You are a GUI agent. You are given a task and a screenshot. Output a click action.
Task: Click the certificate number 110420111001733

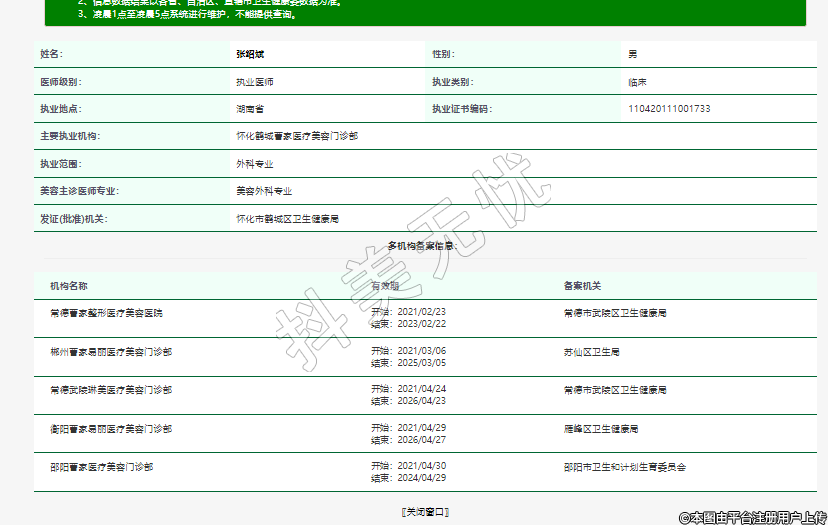click(x=669, y=108)
